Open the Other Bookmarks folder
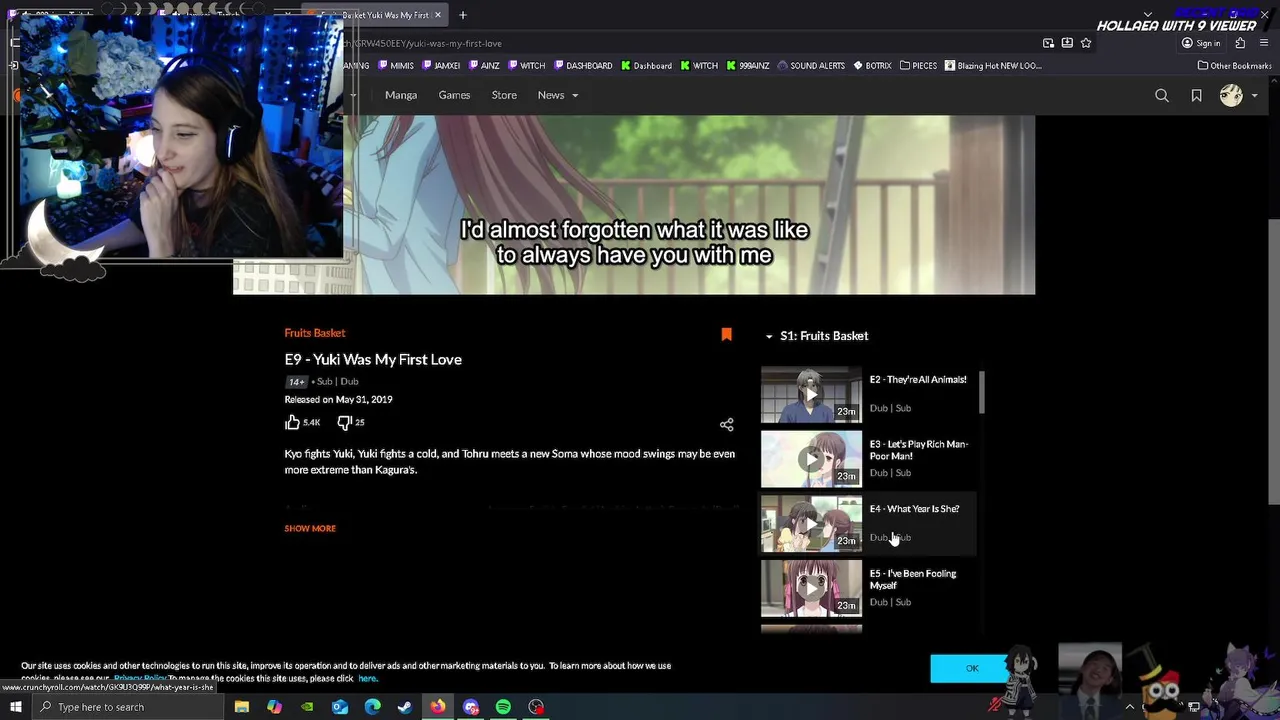1280x720 pixels. 1234,66
